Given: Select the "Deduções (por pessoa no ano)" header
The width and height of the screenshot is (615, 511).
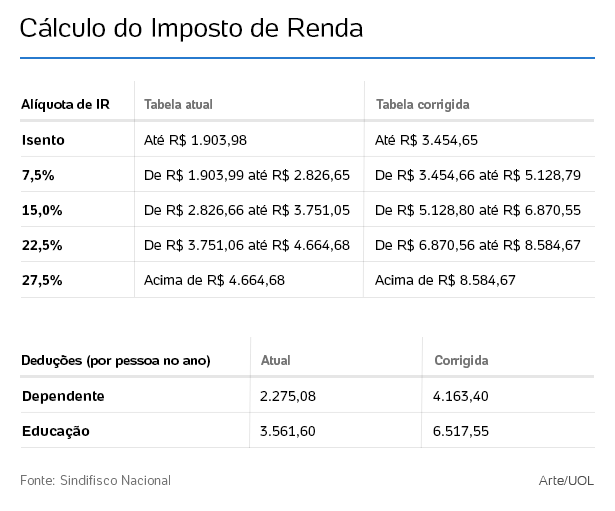Looking at the screenshot, I should (116, 360).
